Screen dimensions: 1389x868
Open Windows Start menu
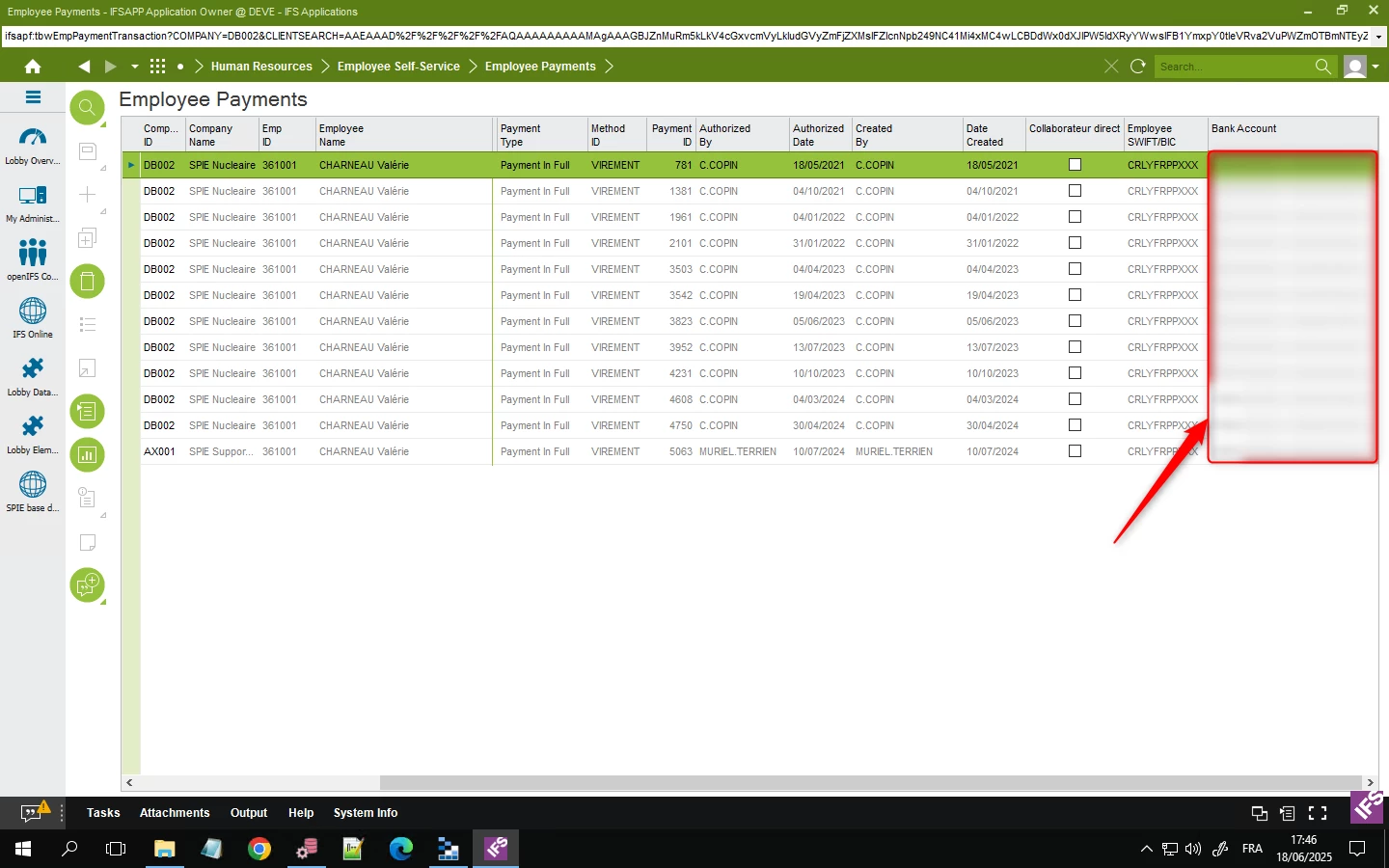click(23, 849)
